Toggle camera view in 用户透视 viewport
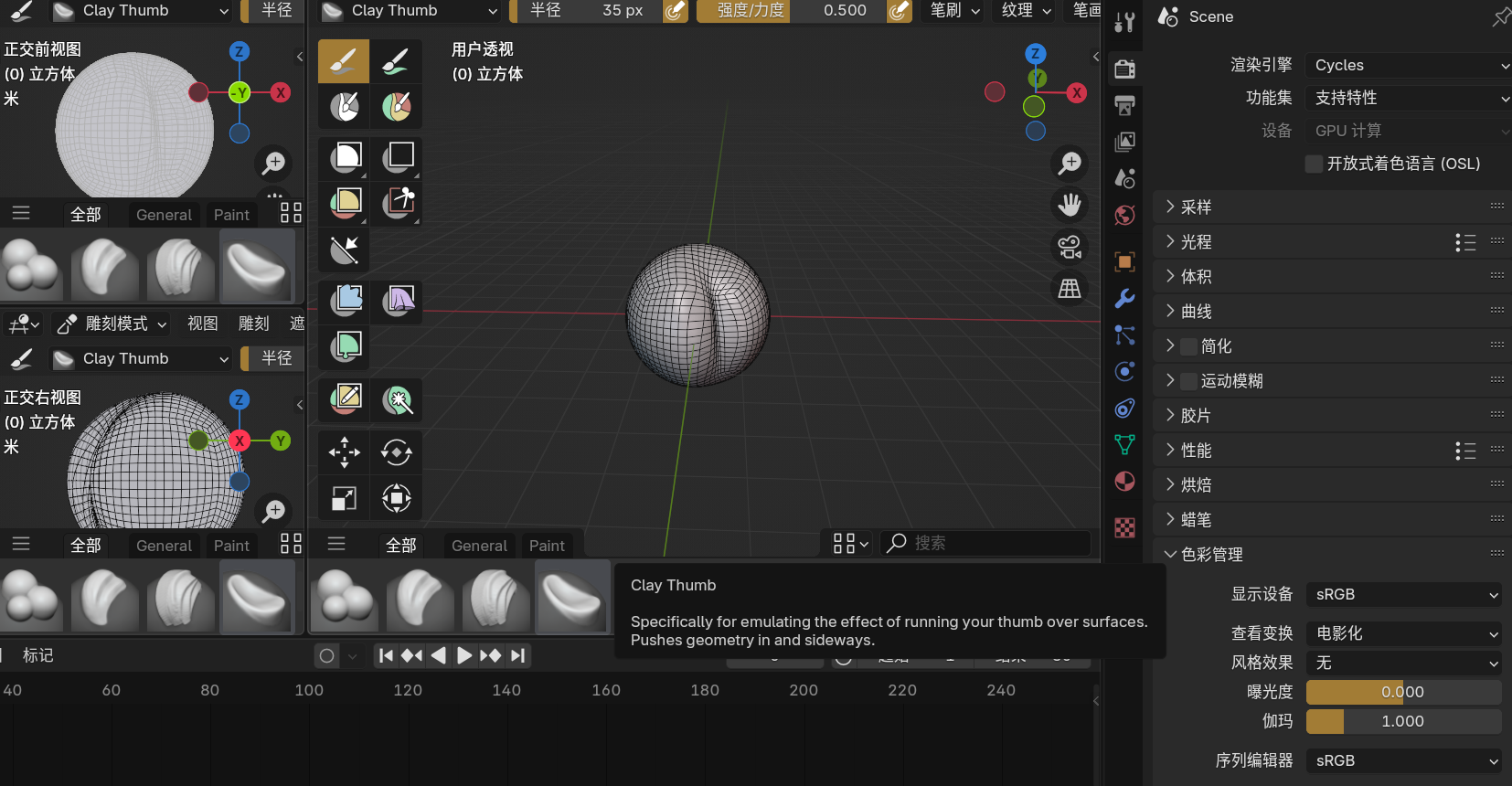The image size is (1512, 786). [x=1070, y=247]
